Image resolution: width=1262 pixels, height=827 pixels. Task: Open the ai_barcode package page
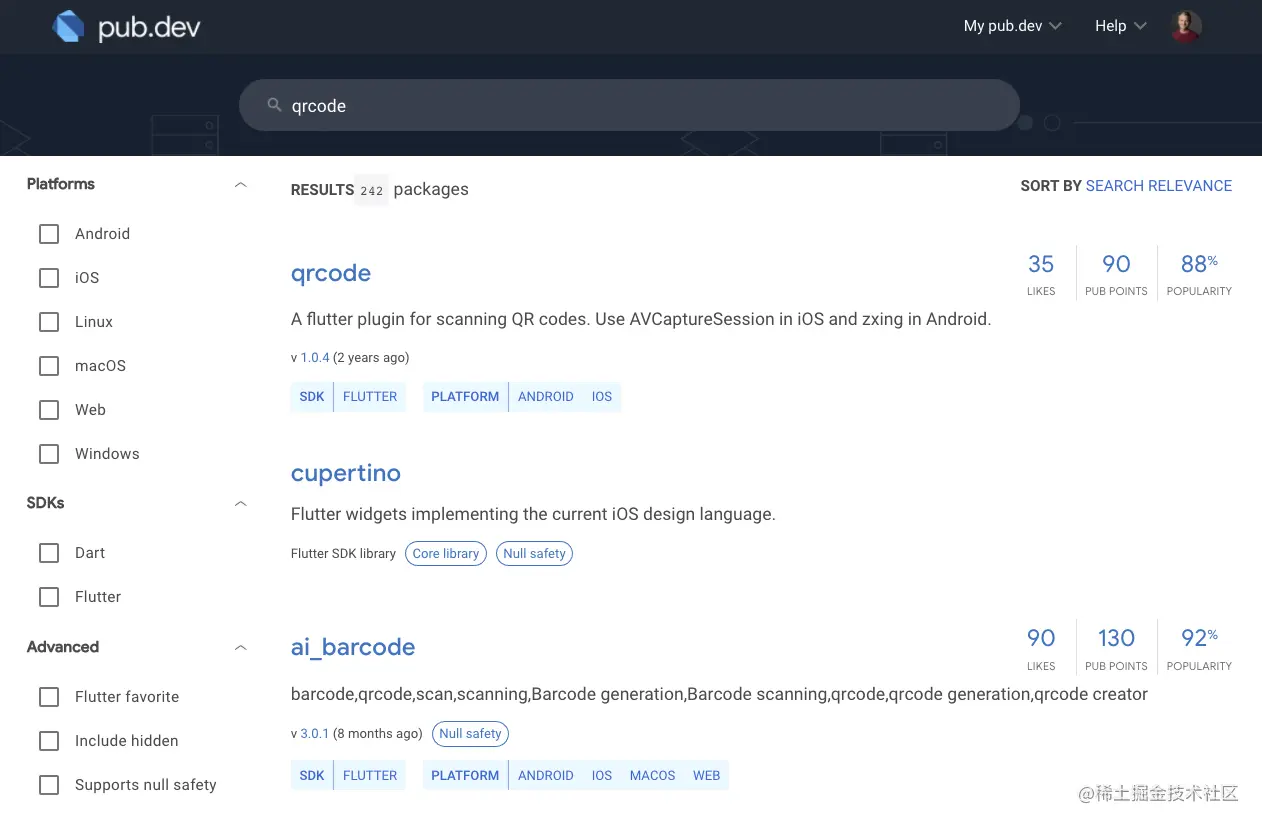point(353,647)
